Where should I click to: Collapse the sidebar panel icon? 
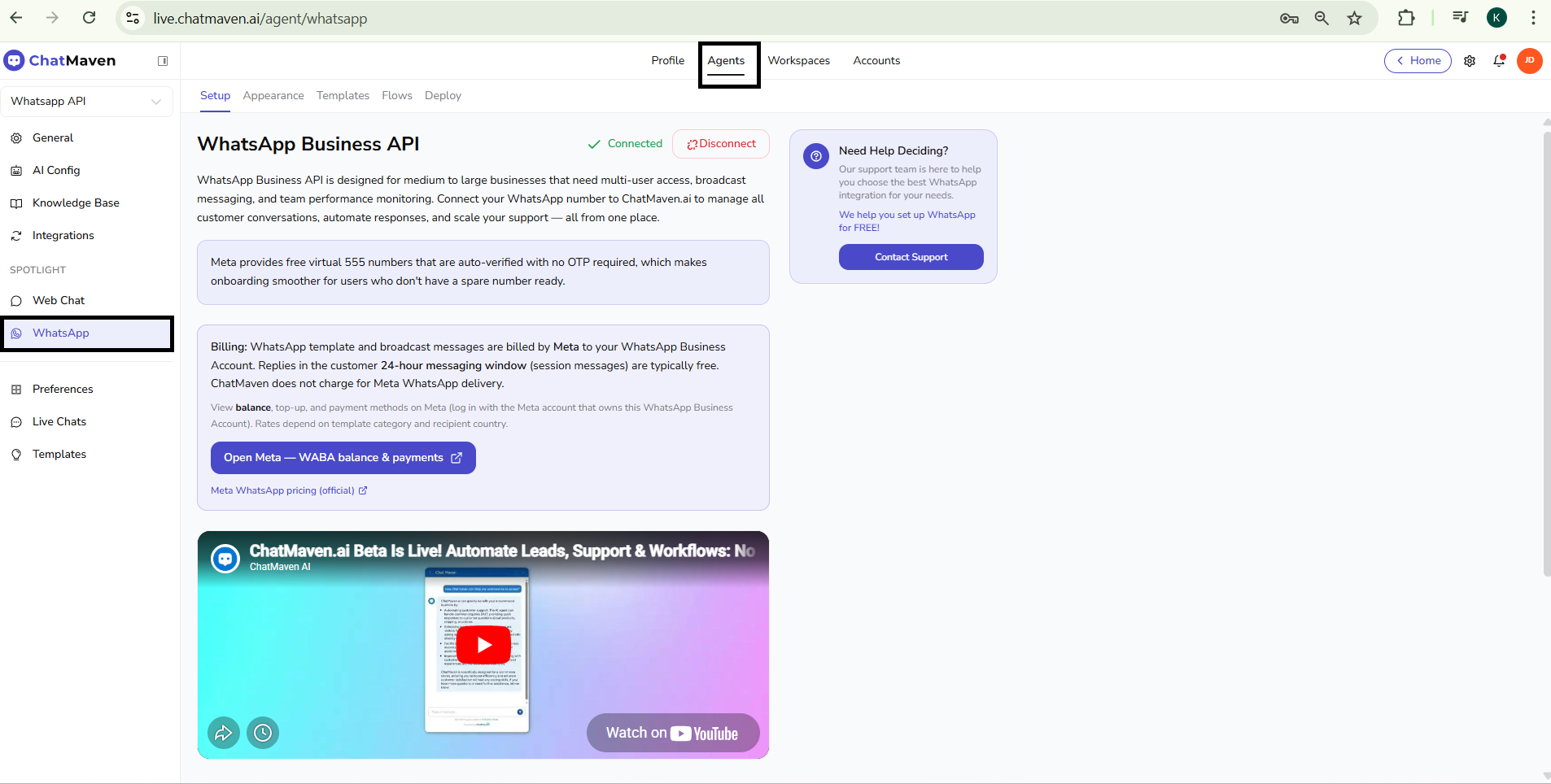point(163,61)
